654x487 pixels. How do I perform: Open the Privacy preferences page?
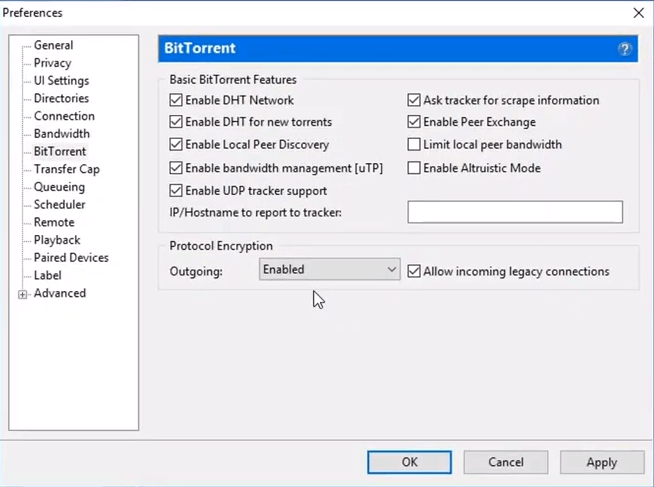53,63
